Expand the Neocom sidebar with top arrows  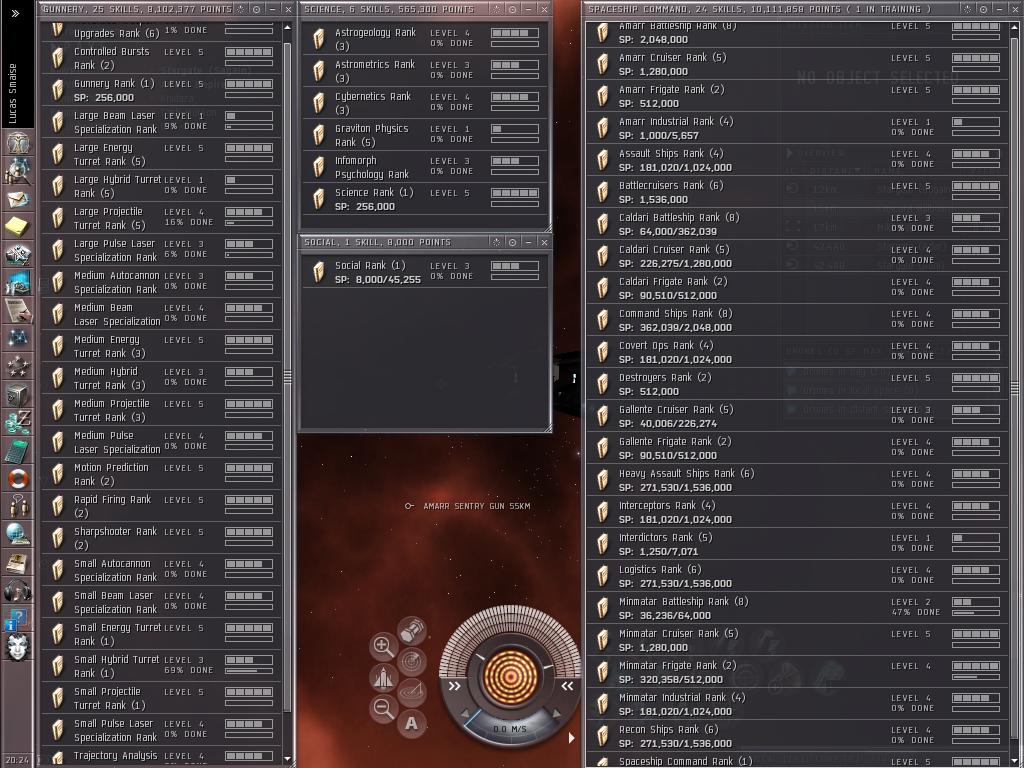16,13
